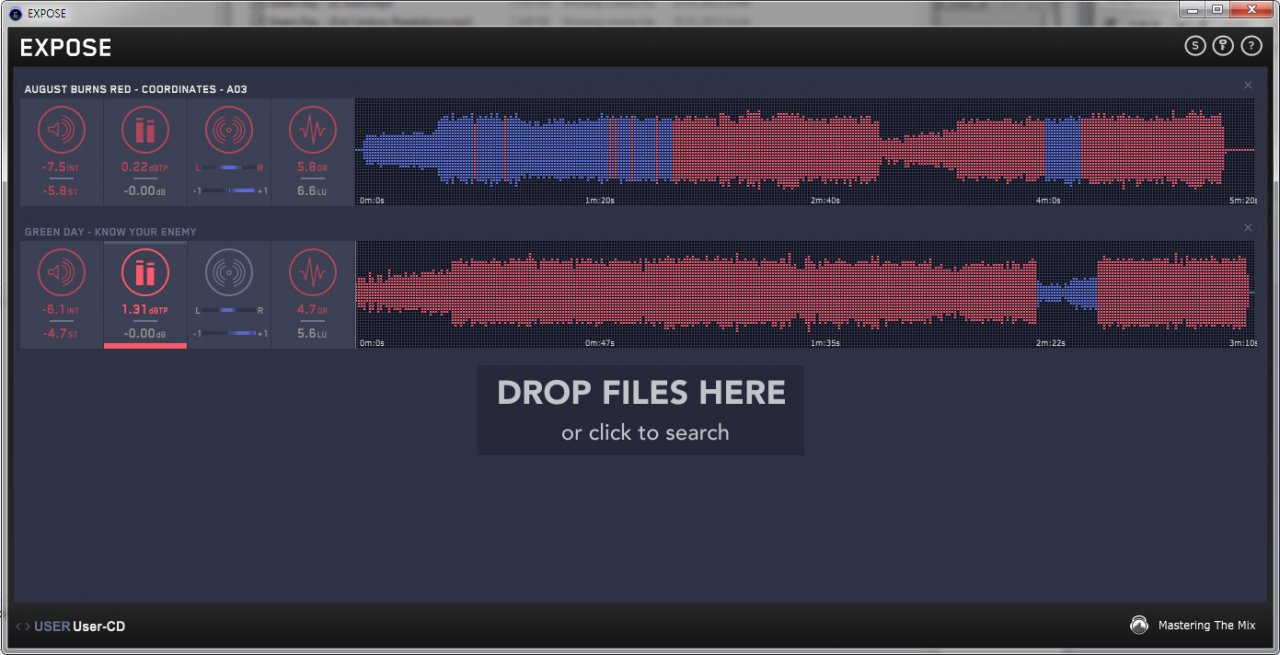Screen dimensions: 1280x655
Task: Select true peak icon for August Burns Red track
Action: coord(146,130)
